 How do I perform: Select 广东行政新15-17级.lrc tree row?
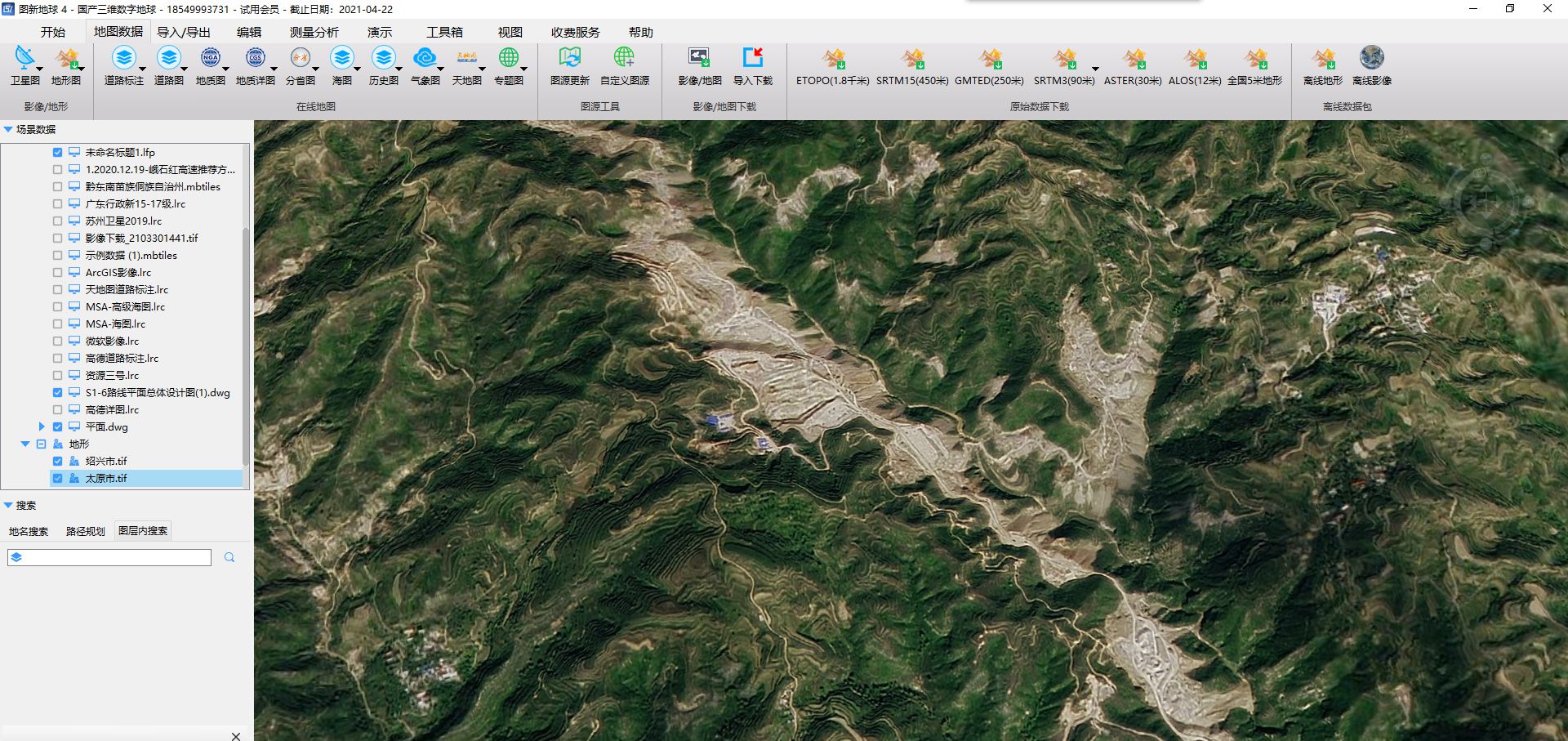pyautogui.click(x=136, y=203)
